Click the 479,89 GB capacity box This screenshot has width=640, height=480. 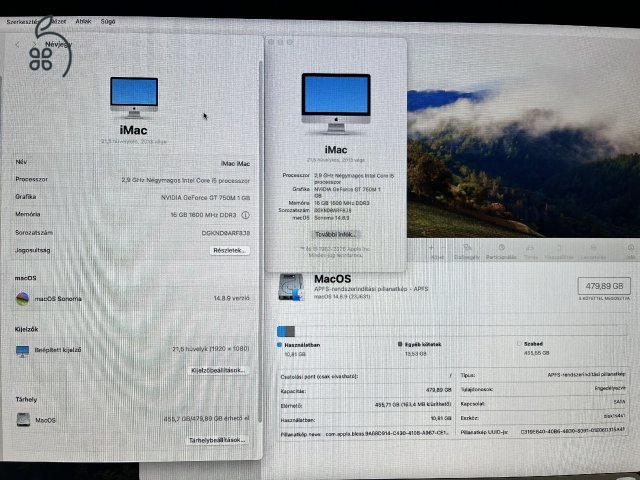tap(604, 286)
